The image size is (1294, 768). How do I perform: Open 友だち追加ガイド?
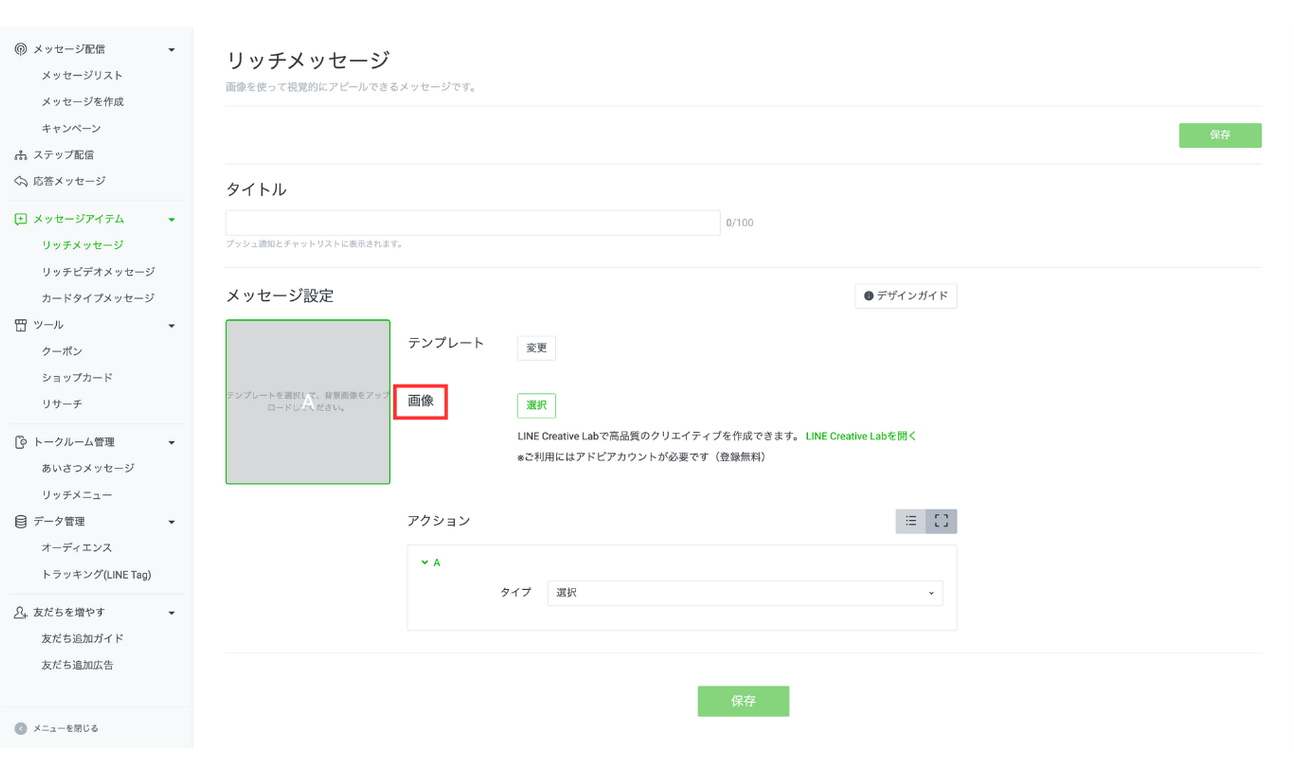tap(82, 638)
